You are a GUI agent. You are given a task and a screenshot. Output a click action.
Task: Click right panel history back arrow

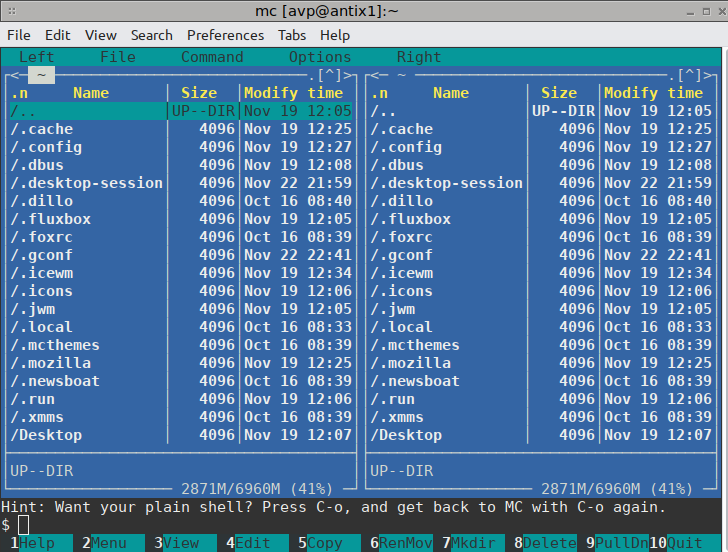coord(375,75)
